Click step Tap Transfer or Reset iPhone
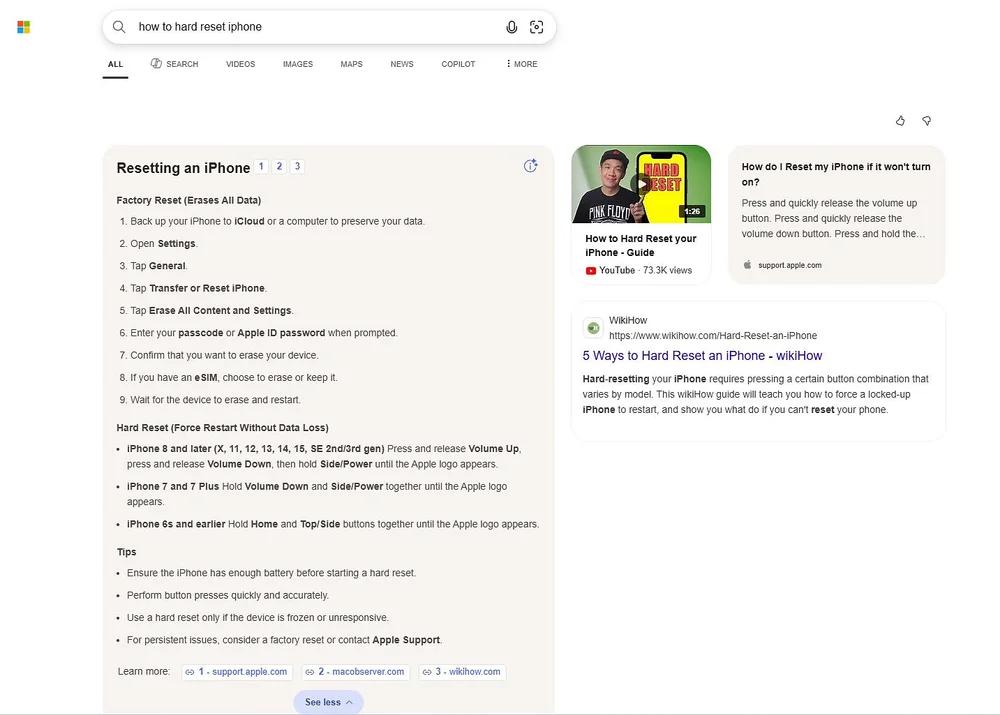 click(x=198, y=288)
